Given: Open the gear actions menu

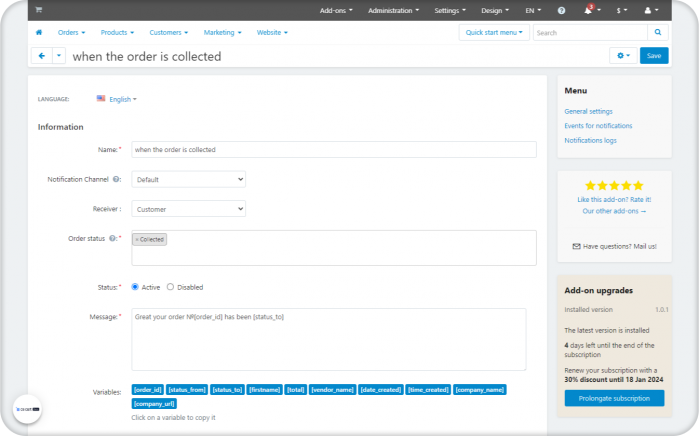Looking at the screenshot, I should [x=623, y=56].
